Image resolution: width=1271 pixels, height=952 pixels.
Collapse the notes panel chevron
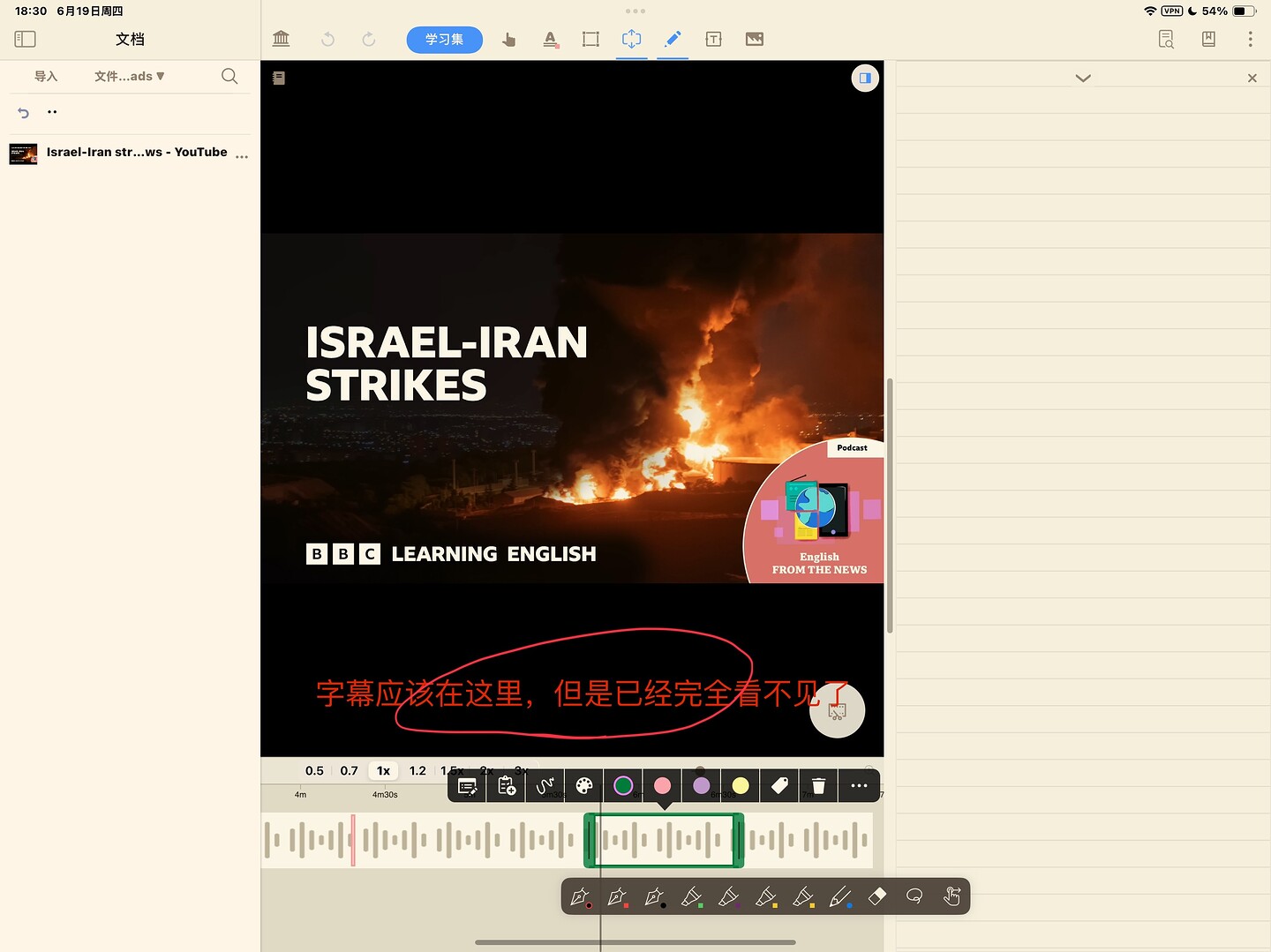pos(1083,78)
